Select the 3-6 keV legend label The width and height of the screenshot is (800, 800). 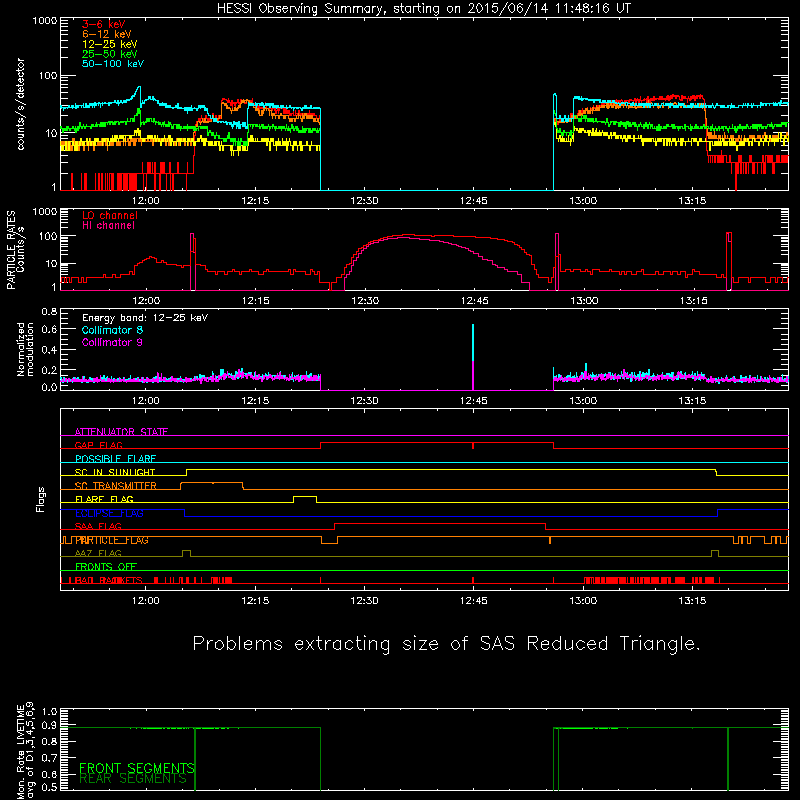tap(103, 24)
